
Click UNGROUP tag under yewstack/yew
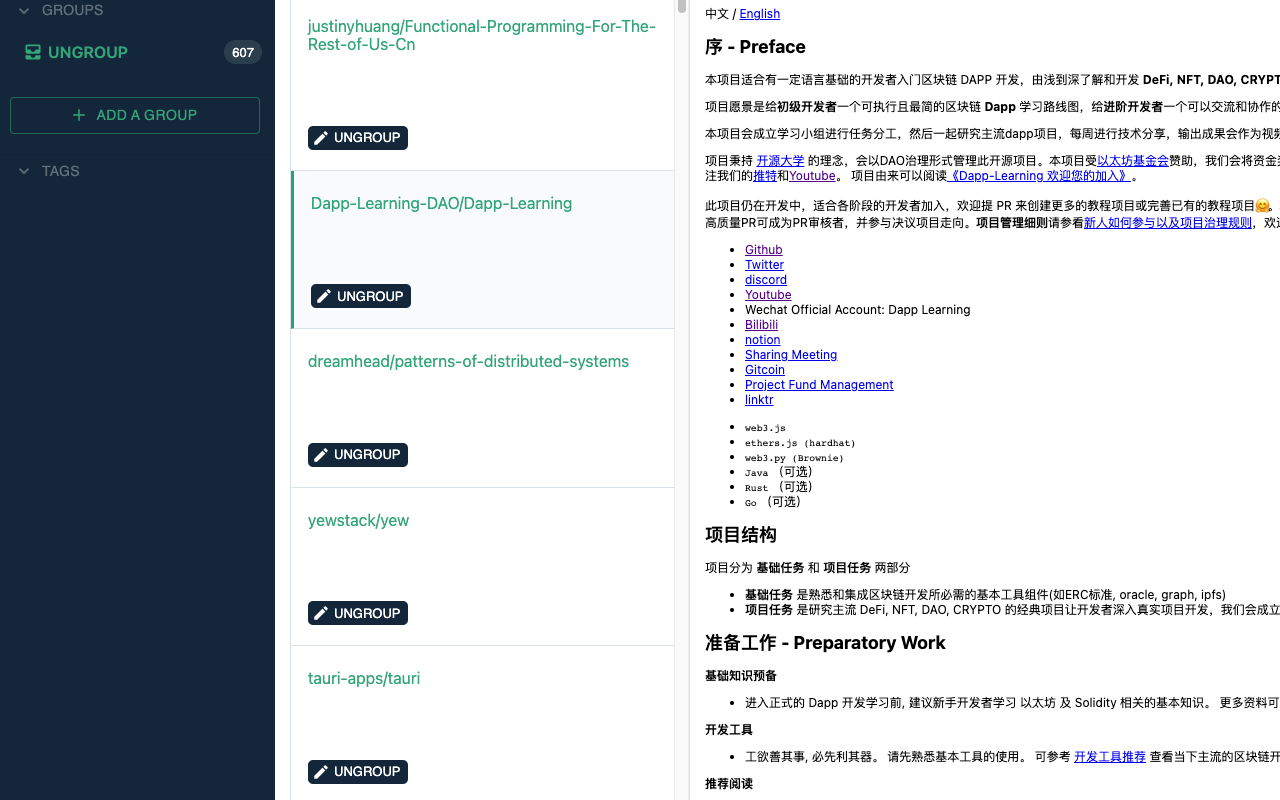point(358,613)
